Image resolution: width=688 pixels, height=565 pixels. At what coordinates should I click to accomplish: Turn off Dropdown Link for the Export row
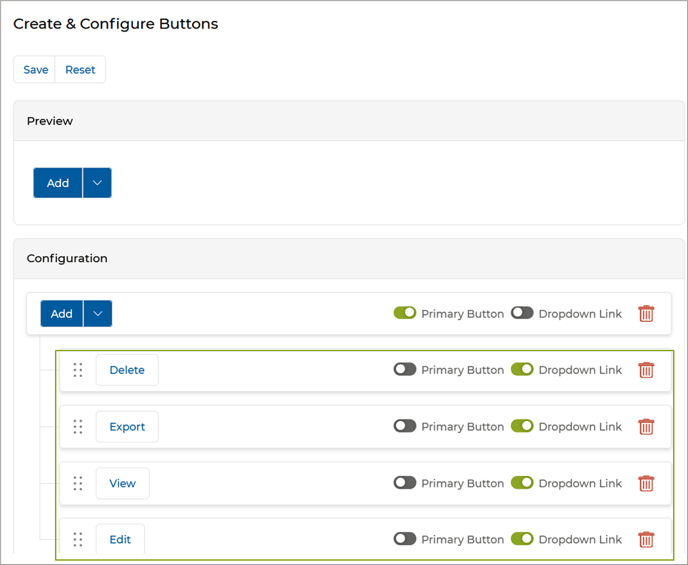522,426
